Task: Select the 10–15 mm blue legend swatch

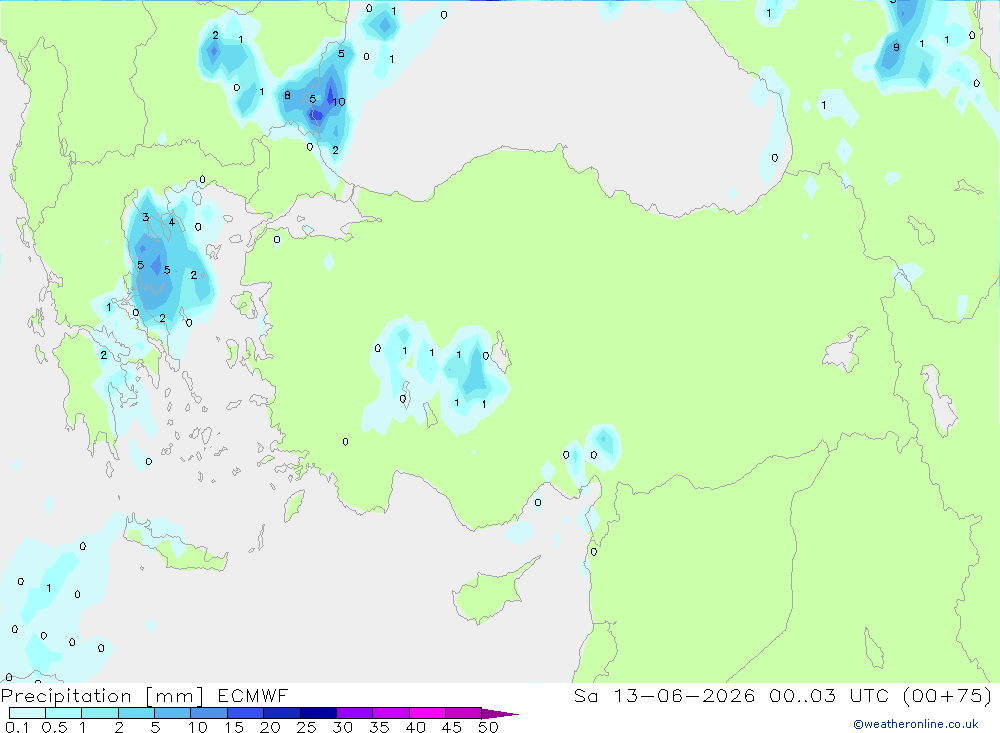Action: click(x=209, y=713)
